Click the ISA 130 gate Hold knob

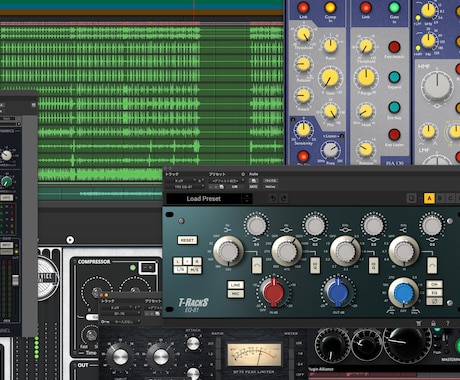[x=366, y=111]
